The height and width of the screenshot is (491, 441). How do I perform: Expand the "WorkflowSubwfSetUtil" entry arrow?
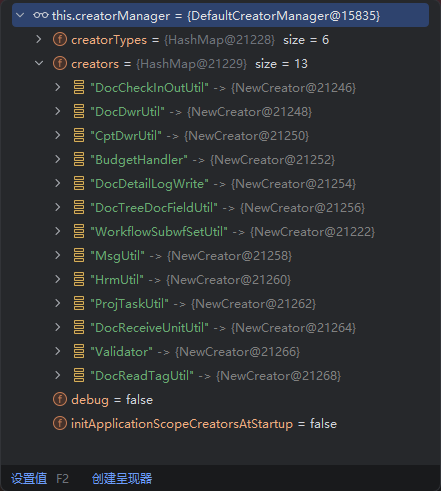pyautogui.click(x=58, y=231)
